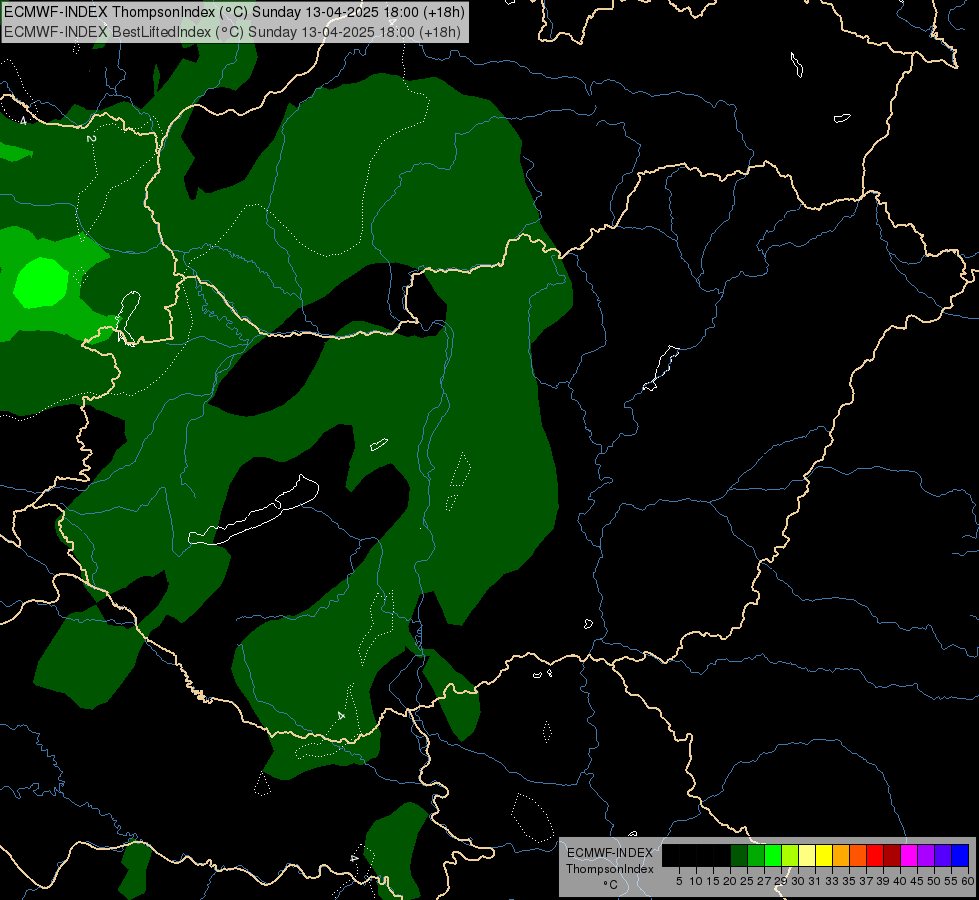Click the legend scale value '27'
The width and height of the screenshot is (979, 900).
(764, 881)
